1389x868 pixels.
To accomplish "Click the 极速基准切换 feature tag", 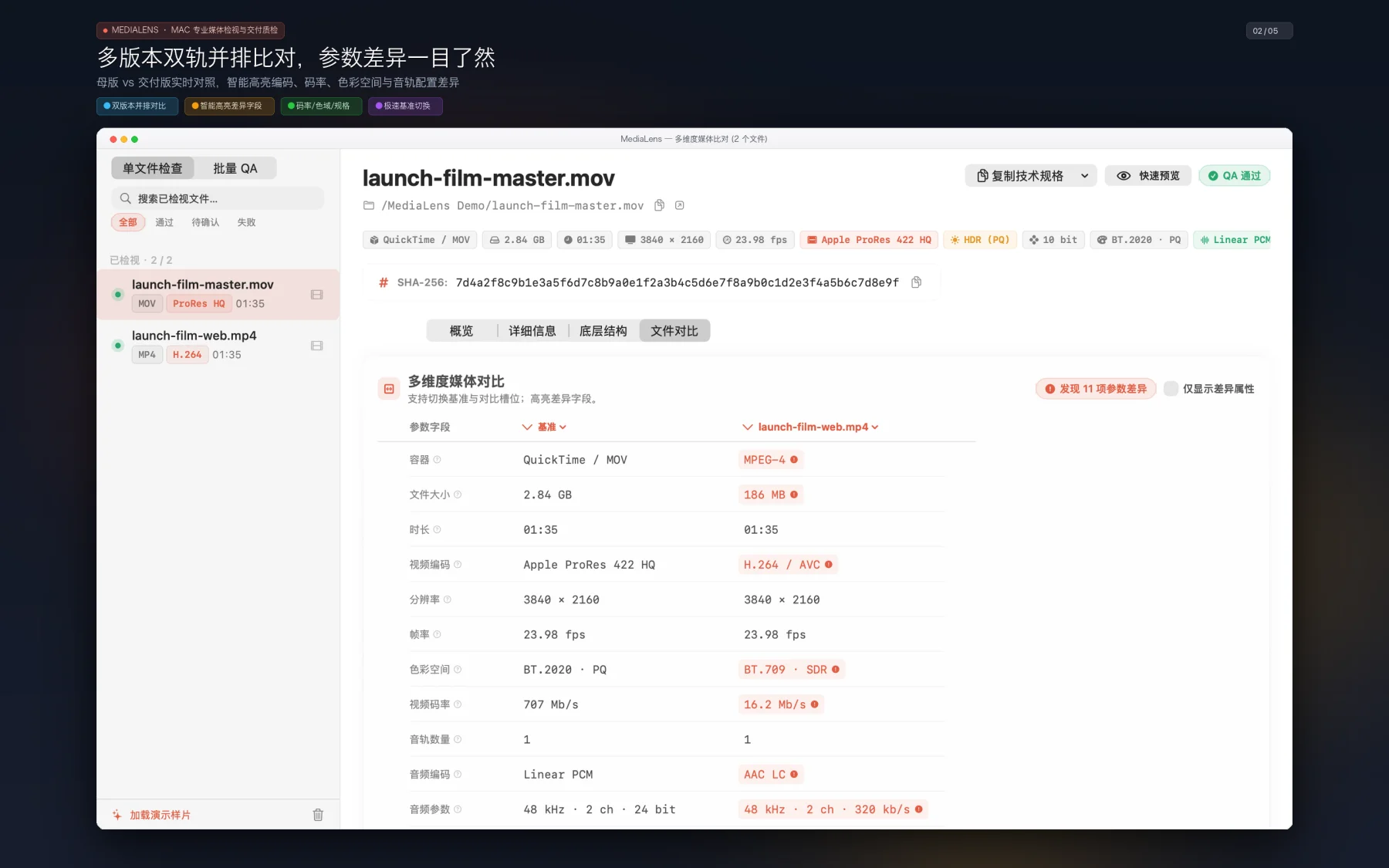I will point(405,106).
